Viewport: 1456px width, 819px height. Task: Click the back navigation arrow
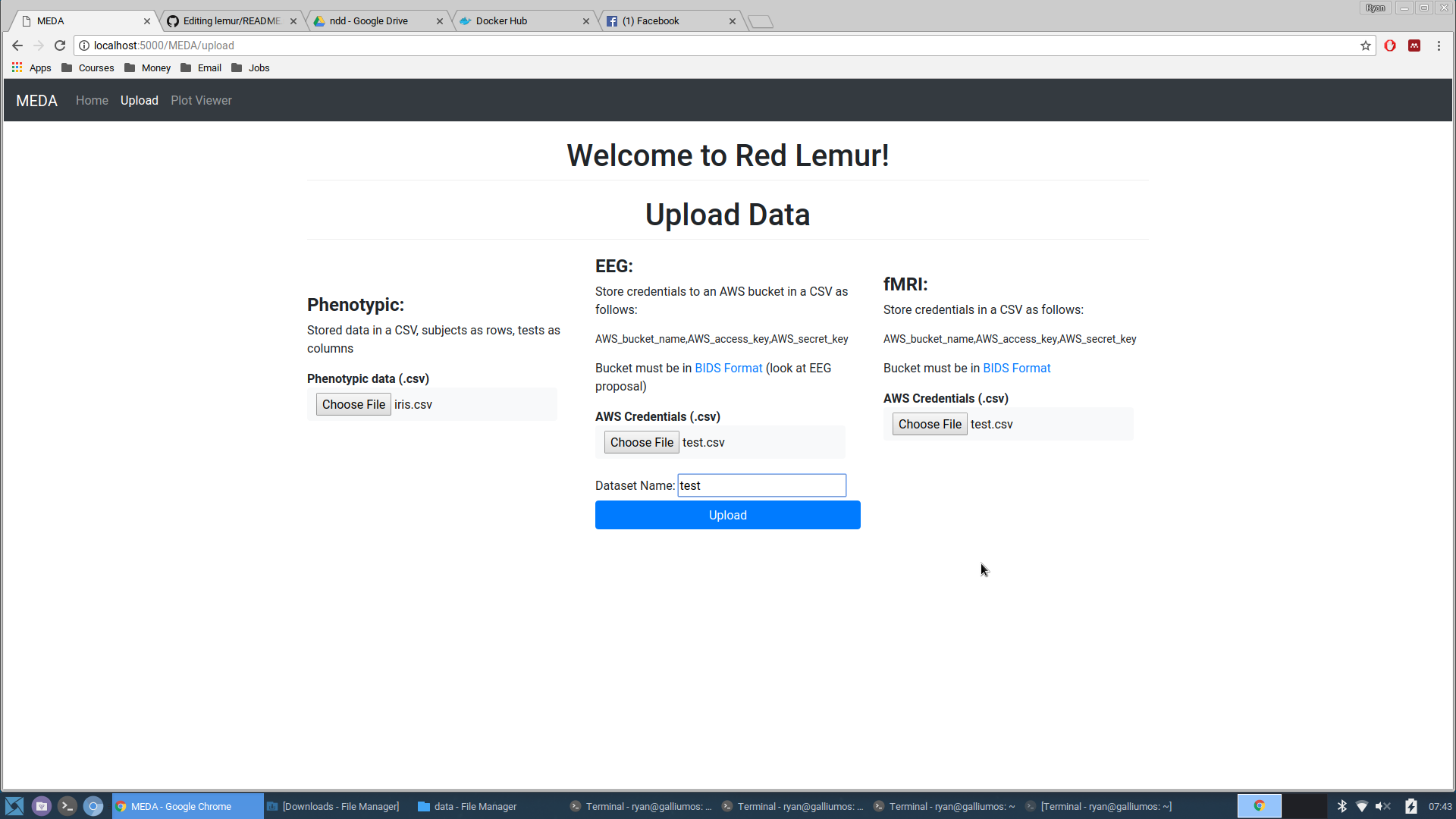[x=17, y=45]
